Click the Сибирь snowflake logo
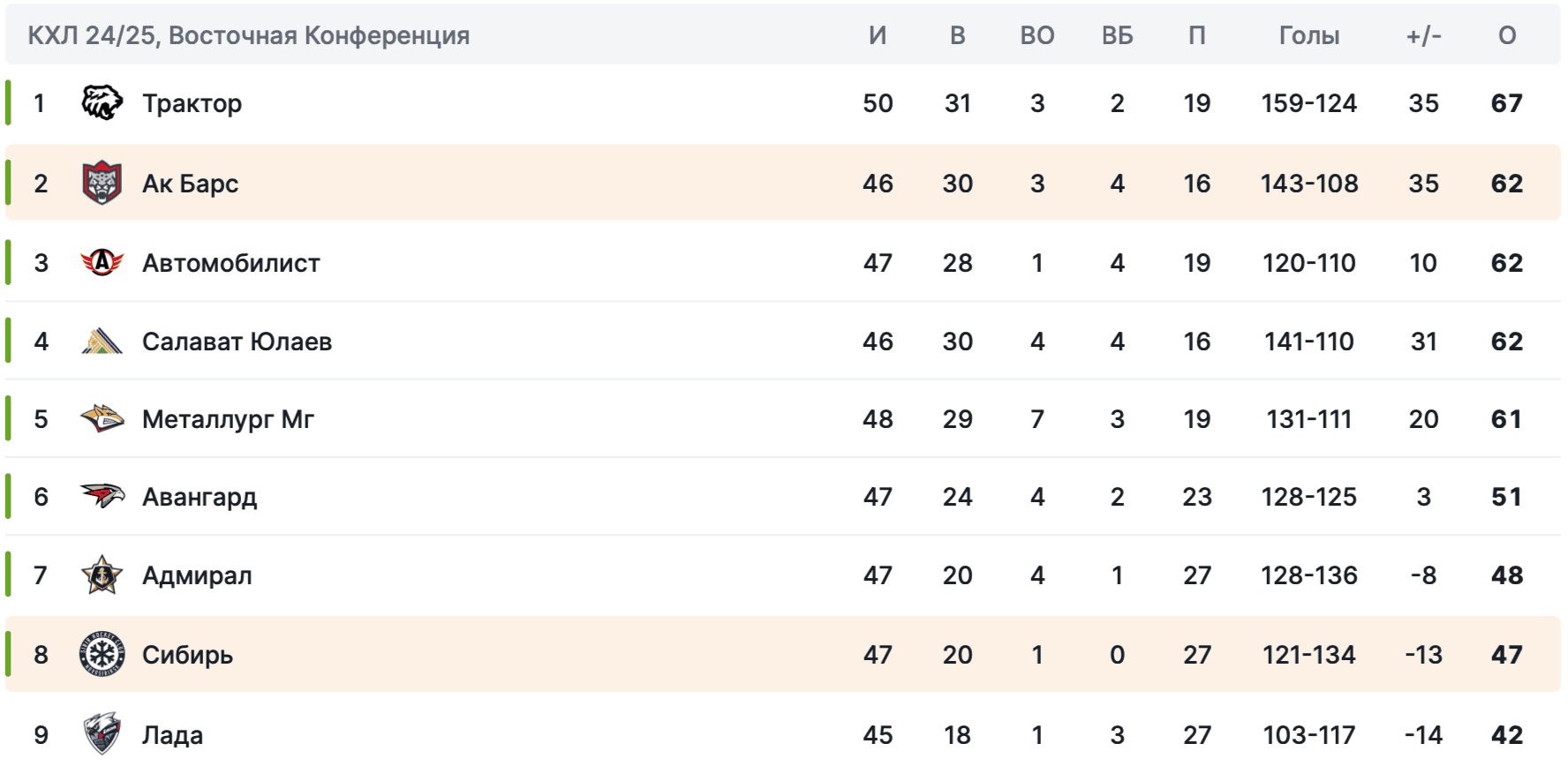 pyautogui.click(x=102, y=654)
